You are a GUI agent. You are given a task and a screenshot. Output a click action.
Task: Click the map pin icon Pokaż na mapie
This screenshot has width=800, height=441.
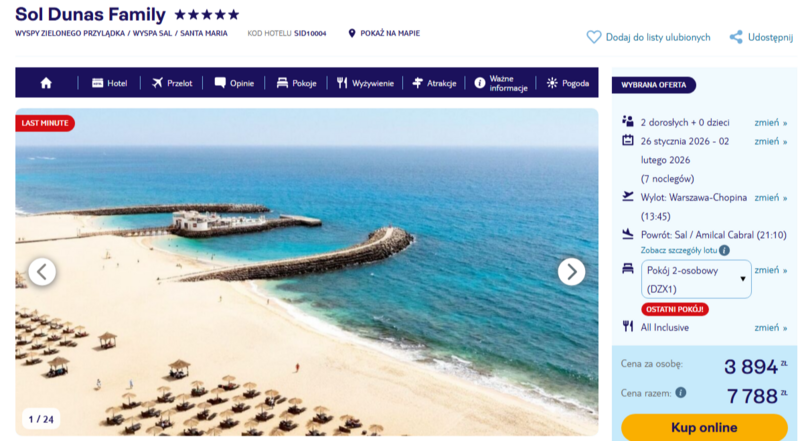pyautogui.click(x=352, y=33)
